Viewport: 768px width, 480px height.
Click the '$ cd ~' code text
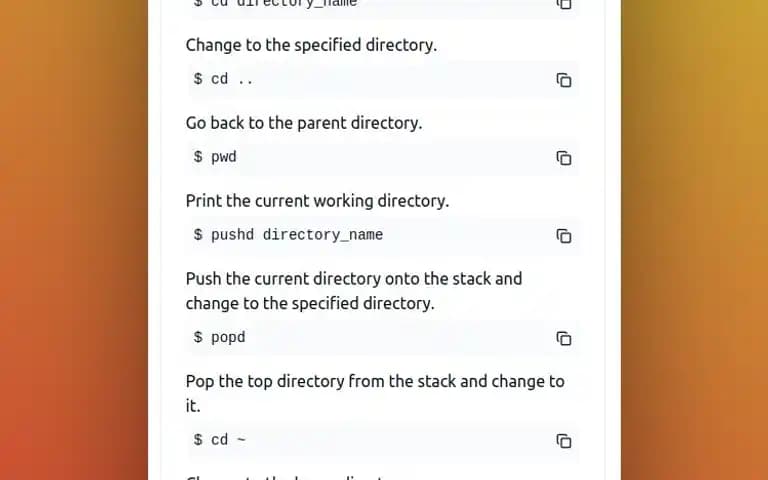tap(219, 439)
